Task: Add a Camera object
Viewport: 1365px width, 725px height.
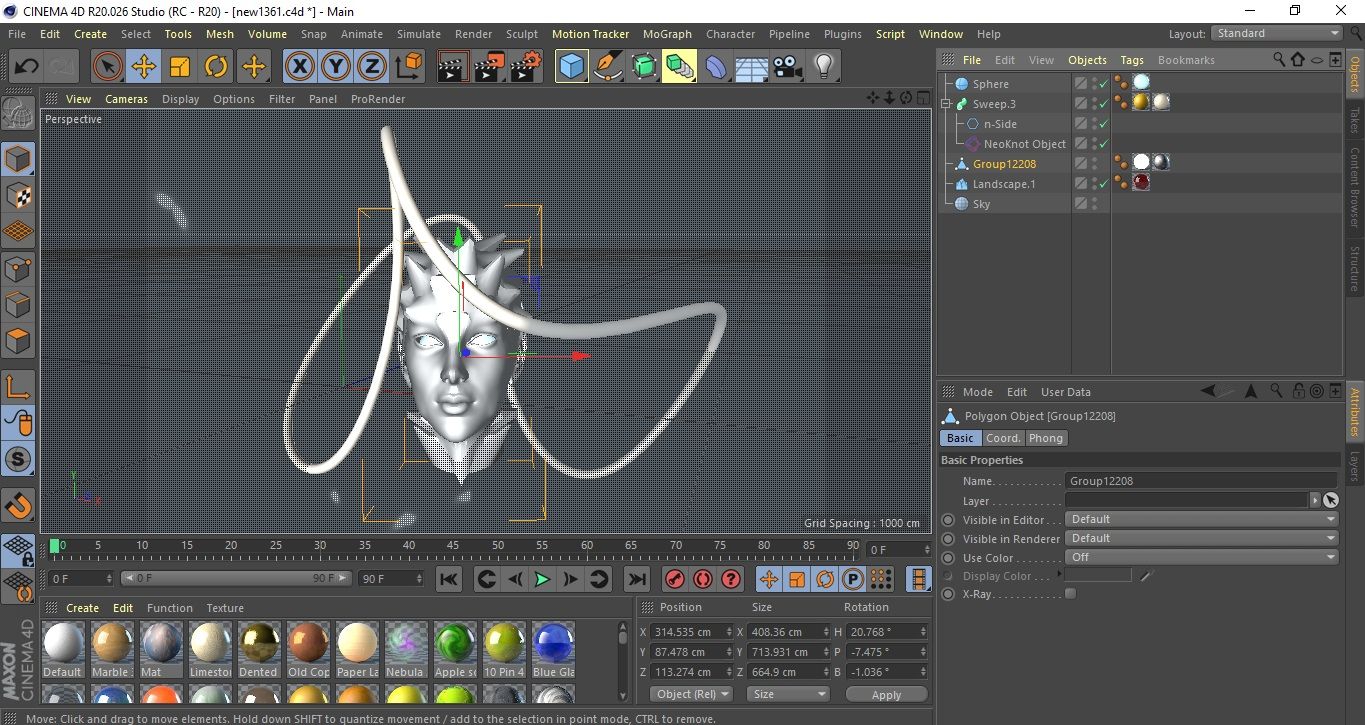Action: coord(787,67)
